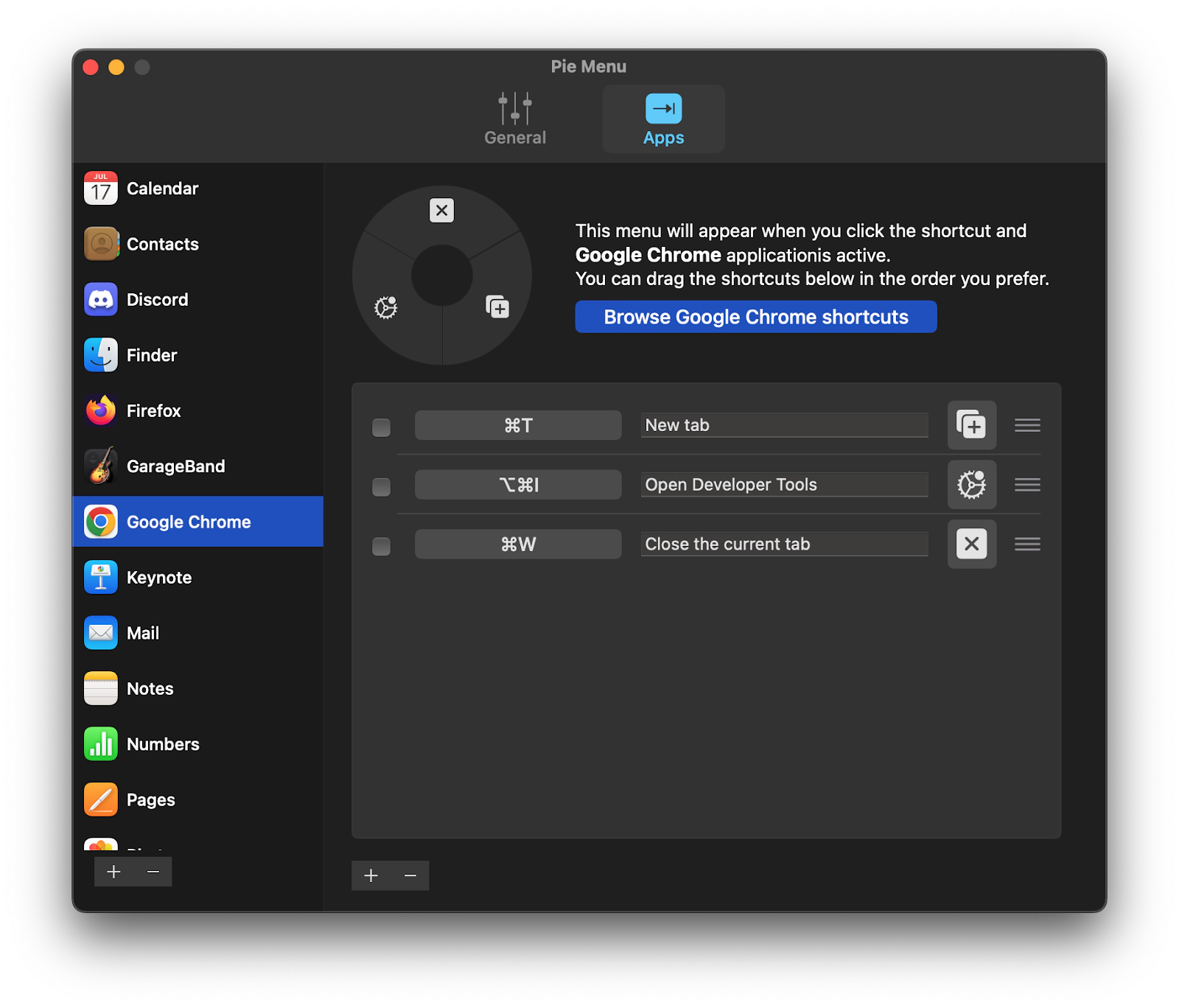1179x1008 pixels.
Task: Select Calendar in the app list
Action: [197, 189]
